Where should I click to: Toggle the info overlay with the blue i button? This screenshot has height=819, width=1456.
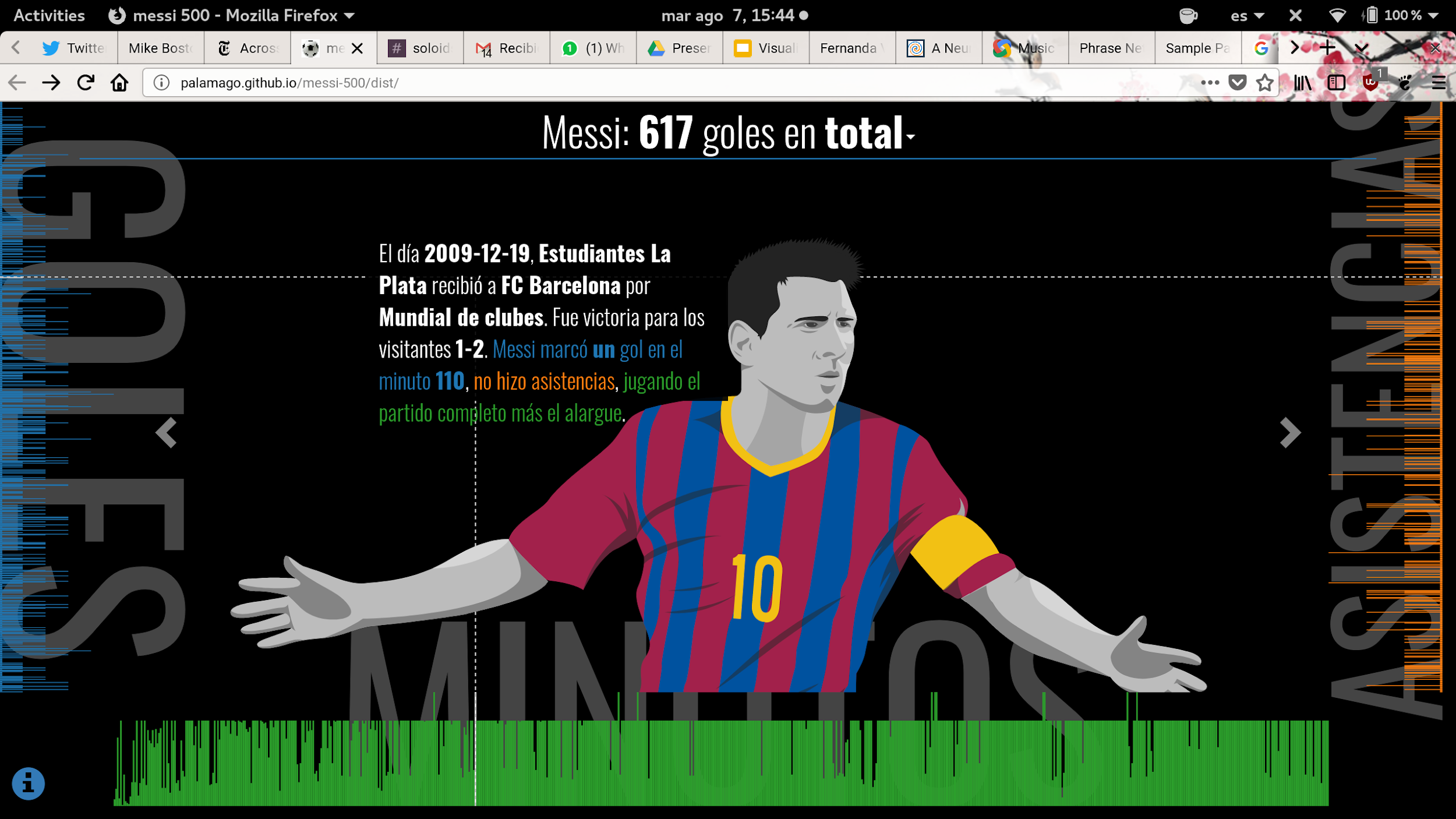click(29, 783)
